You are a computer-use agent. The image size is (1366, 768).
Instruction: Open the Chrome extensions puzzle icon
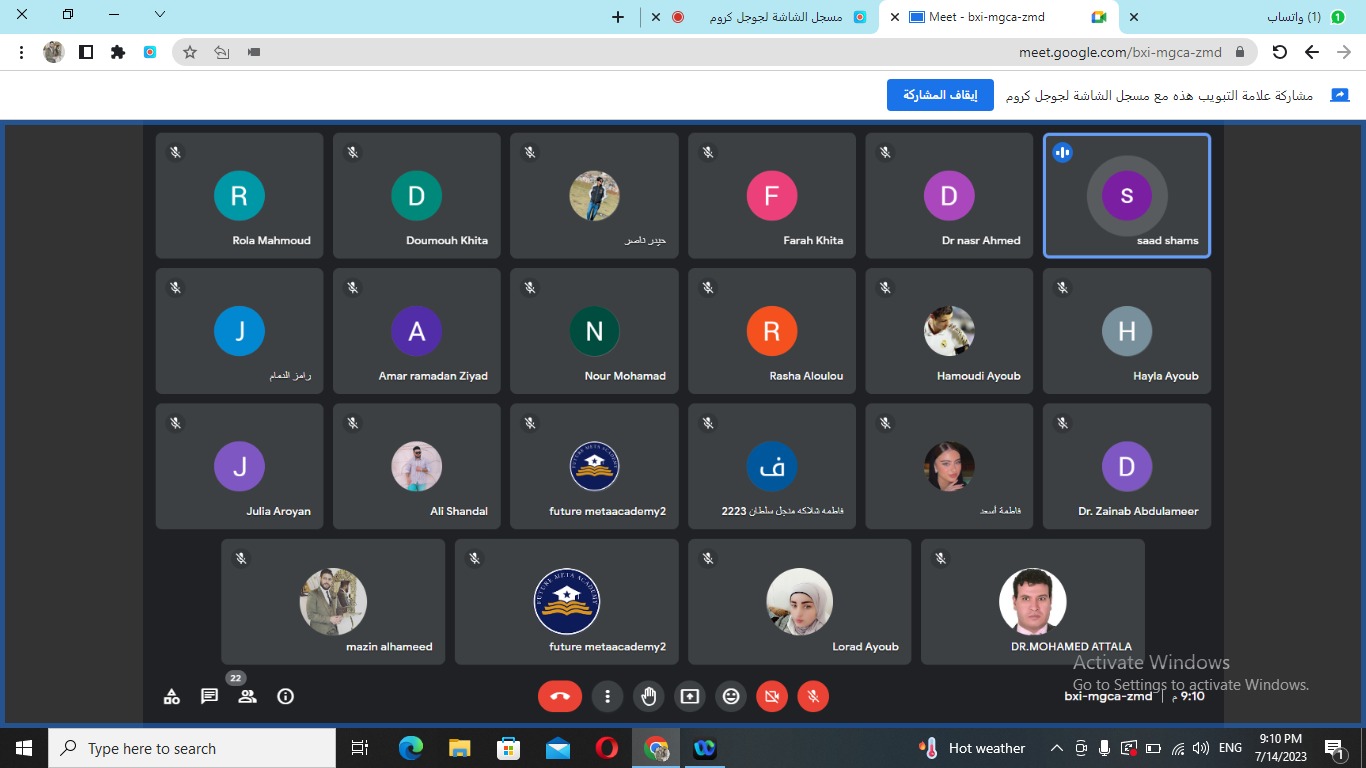coord(118,52)
